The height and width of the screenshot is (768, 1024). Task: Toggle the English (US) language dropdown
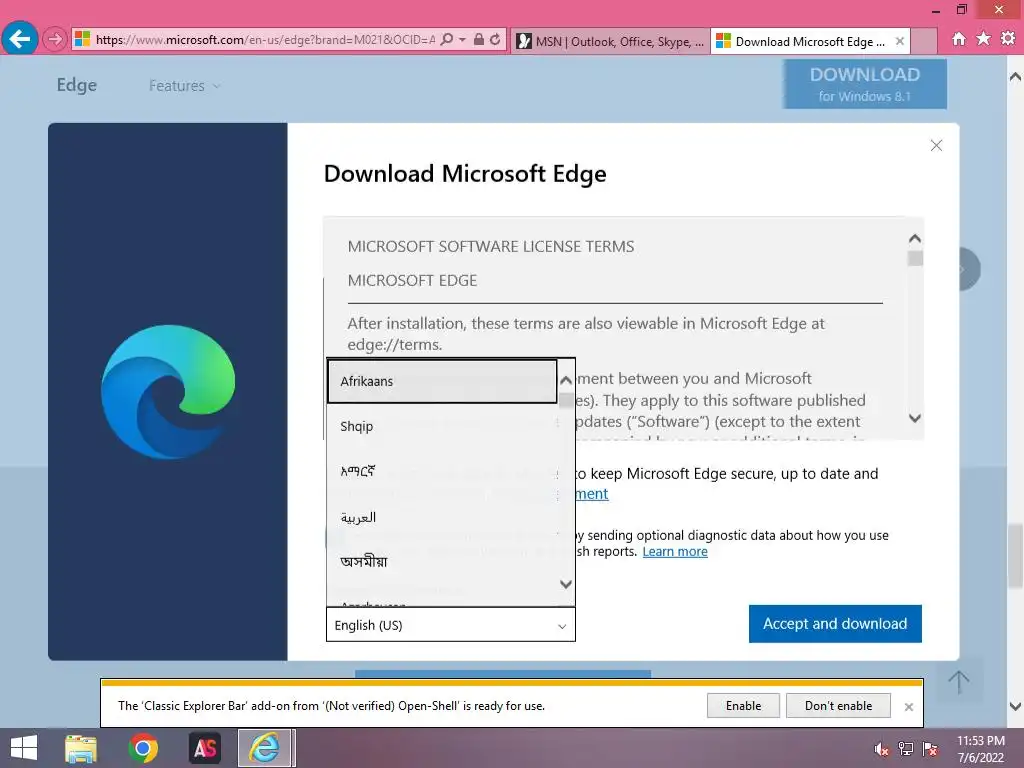coord(451,625)
